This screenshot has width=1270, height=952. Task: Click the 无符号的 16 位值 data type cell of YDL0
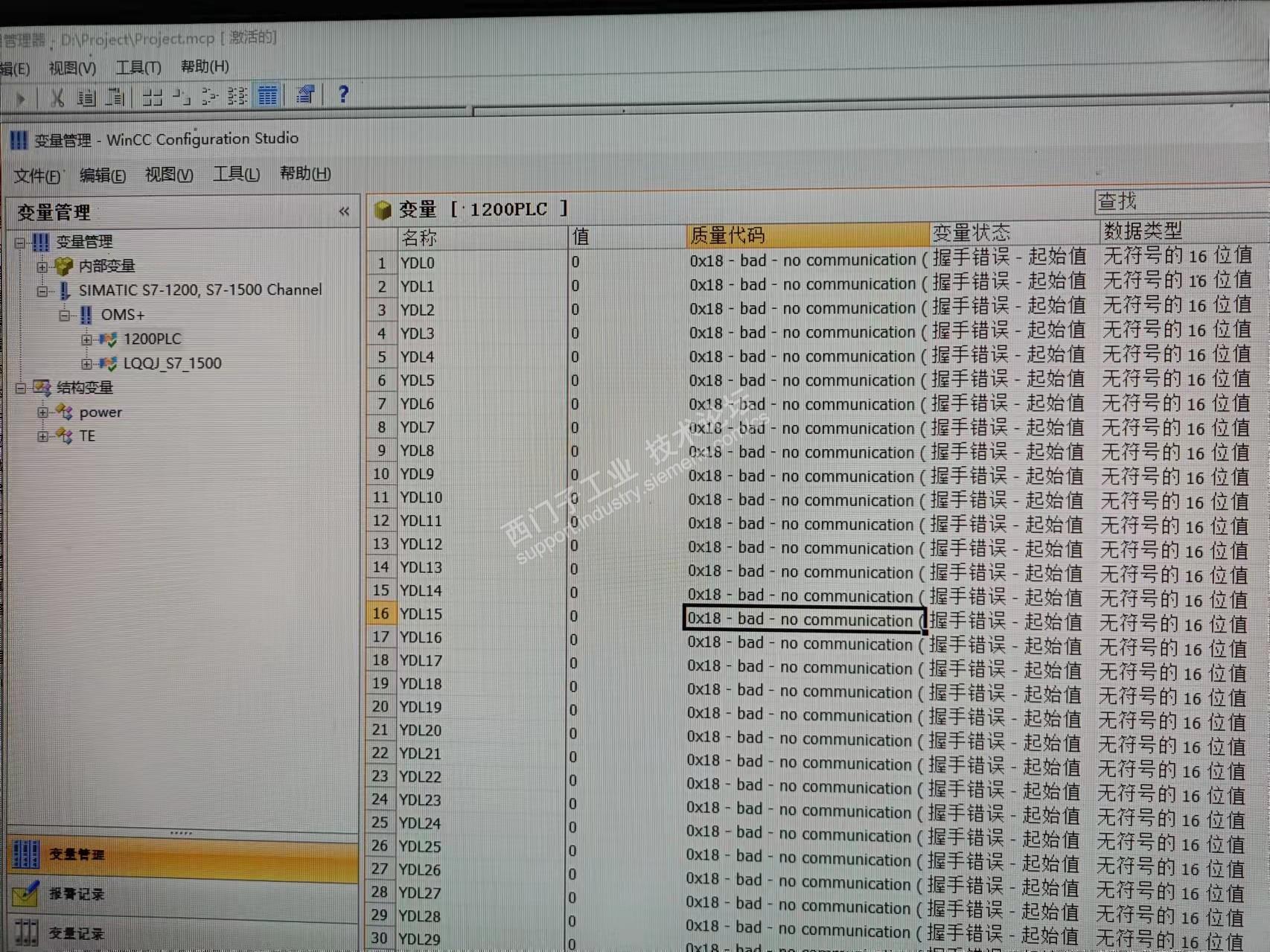tap(1184, 255)
